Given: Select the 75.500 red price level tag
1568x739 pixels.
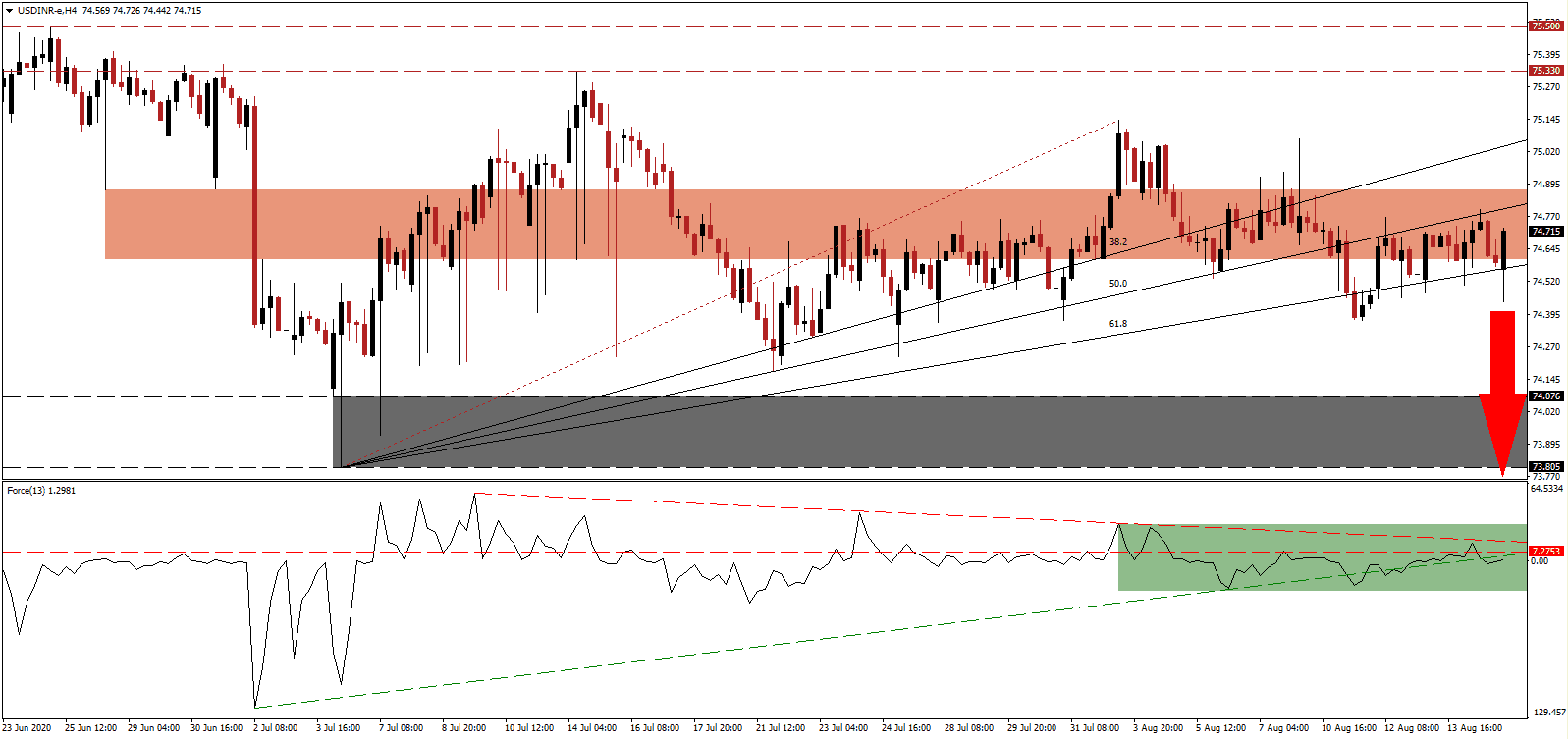Looking at the screenshot, I should point(1545,26).
